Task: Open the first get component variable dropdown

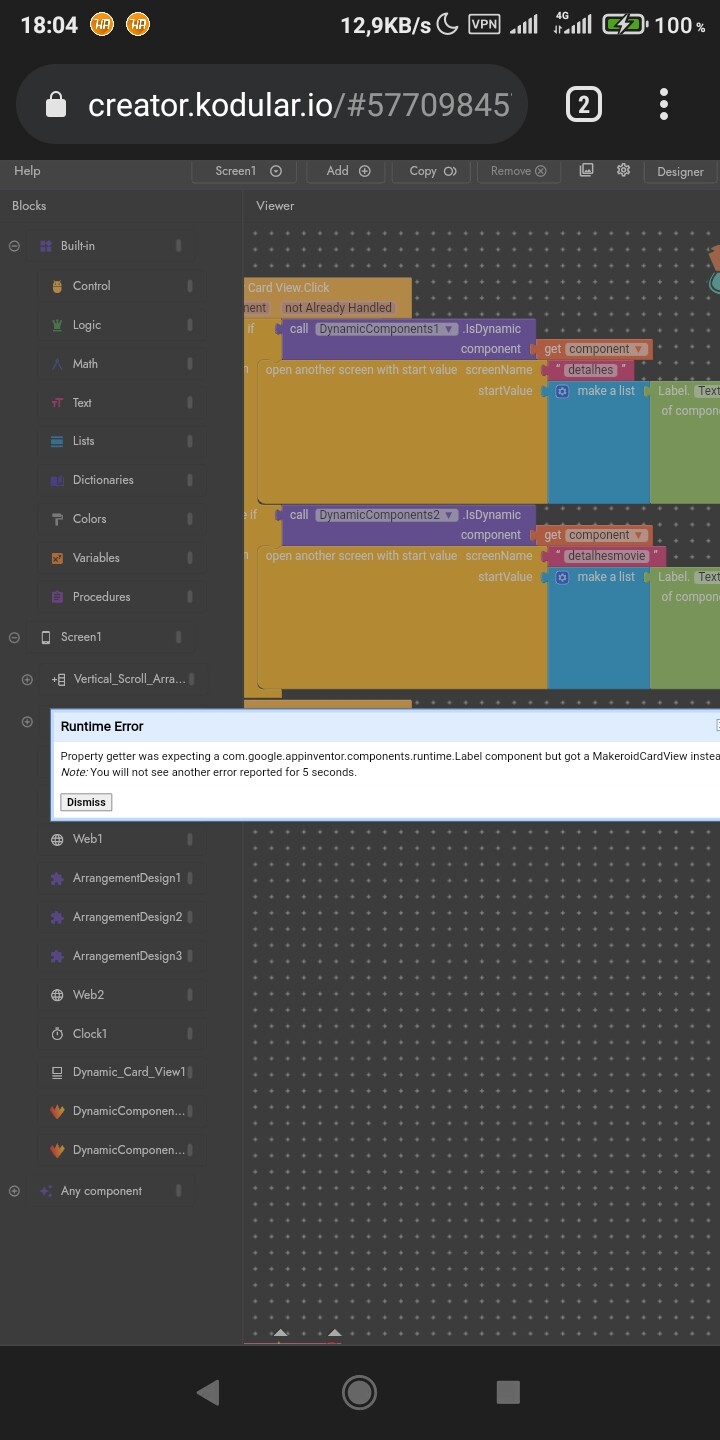Action: tap(606, 349)
